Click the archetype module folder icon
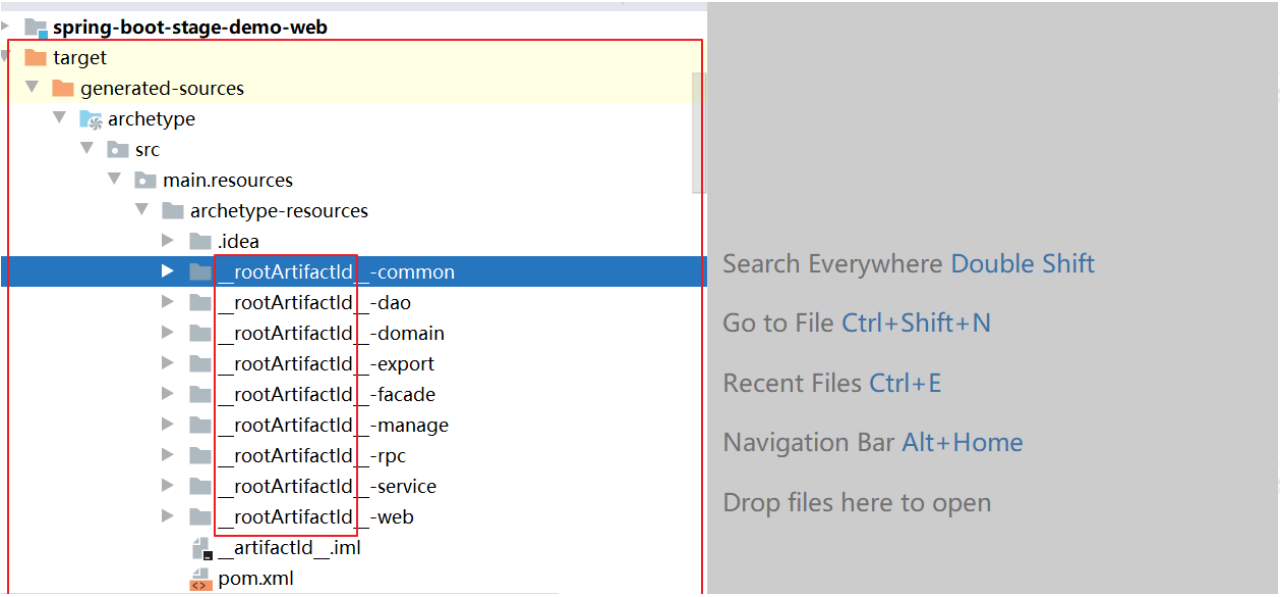The height and width of the screenshot is (597, 1280). point(91,119)
